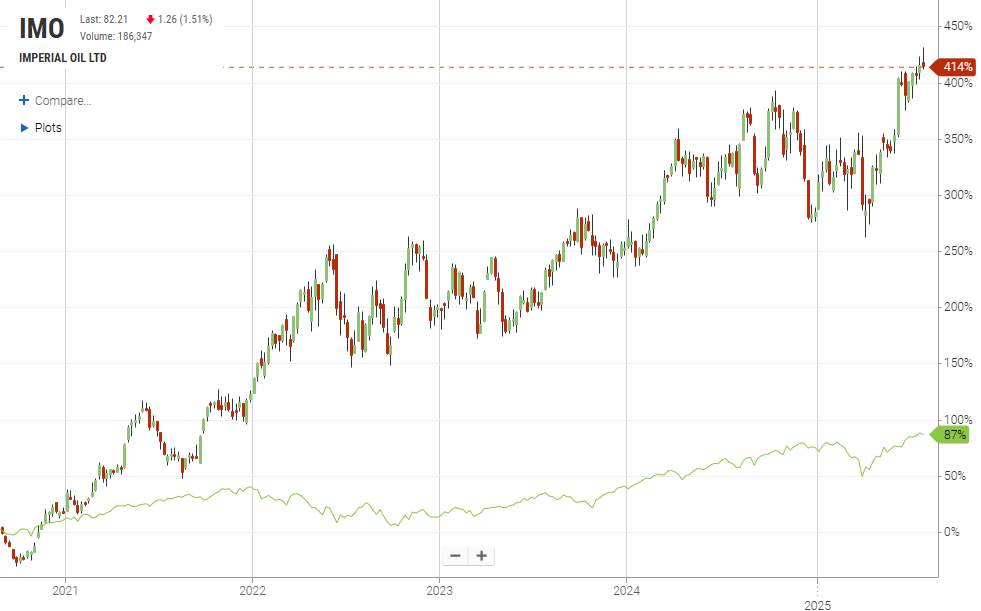
Task: Click the 2021 label on time axis
Action: pyautogui.click(x=65, y=590)
